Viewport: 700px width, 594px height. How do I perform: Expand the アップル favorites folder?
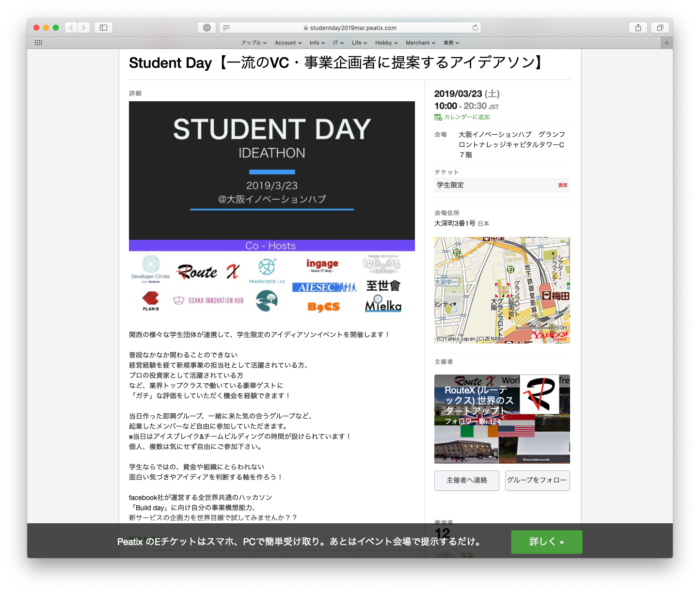(254, 43)
